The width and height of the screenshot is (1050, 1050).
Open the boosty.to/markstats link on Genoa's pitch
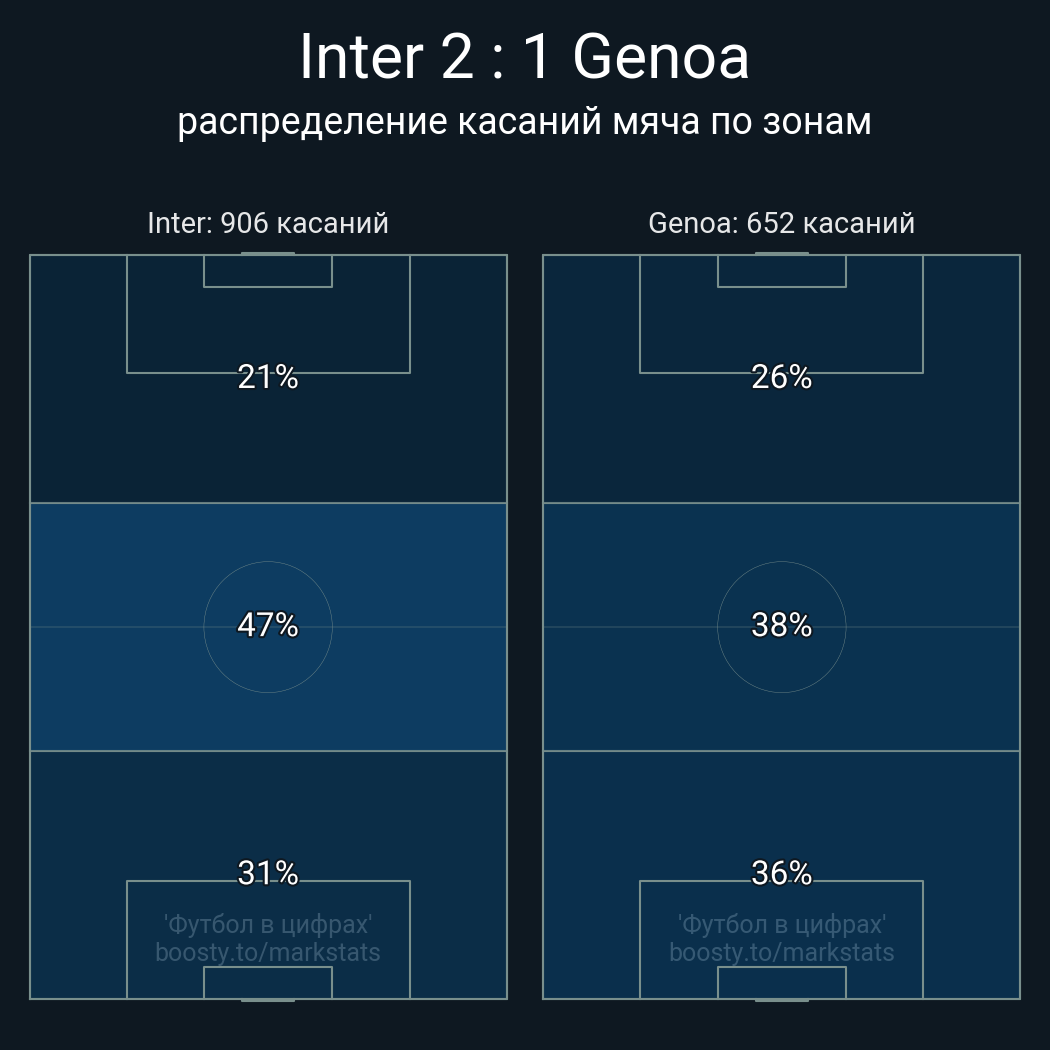coord(781,952)
